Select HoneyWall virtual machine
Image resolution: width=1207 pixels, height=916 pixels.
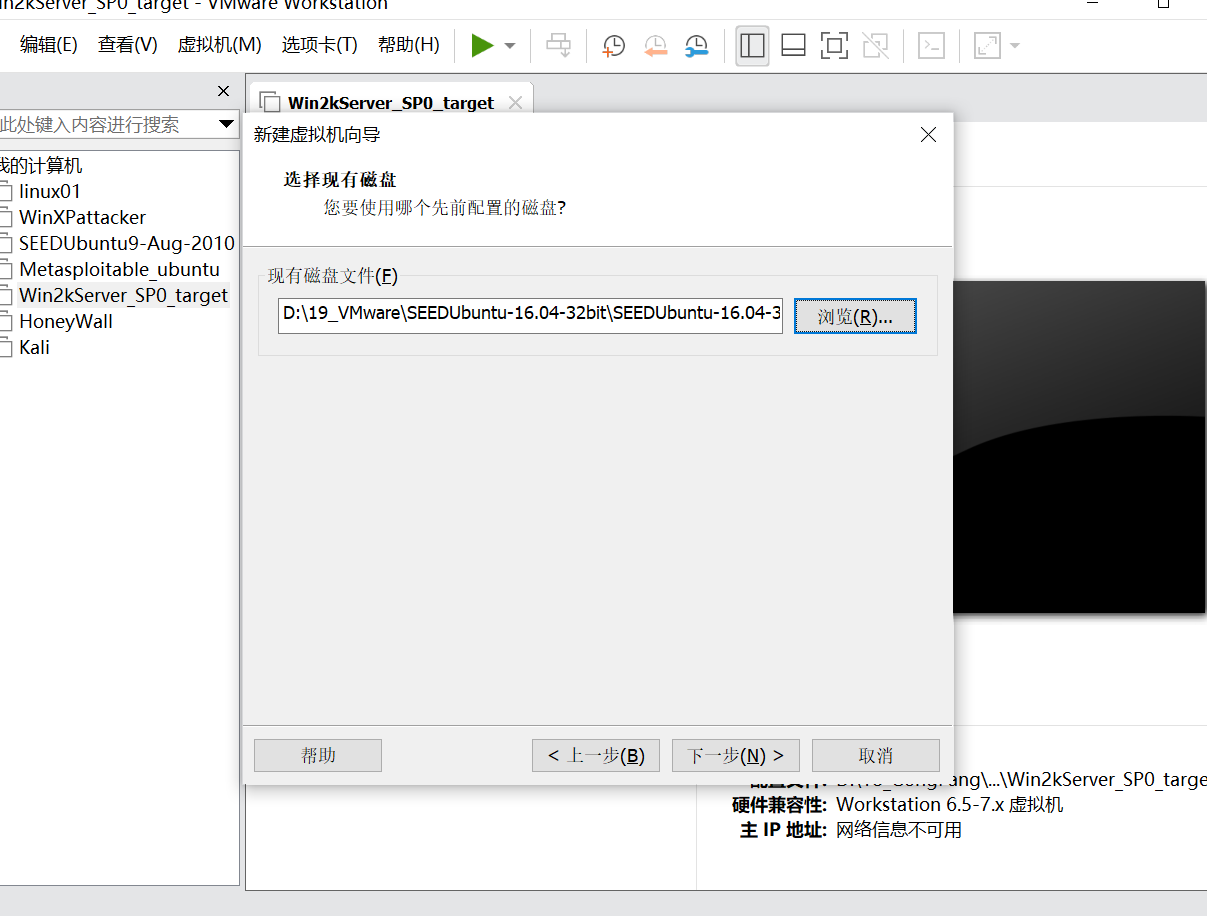66,321
